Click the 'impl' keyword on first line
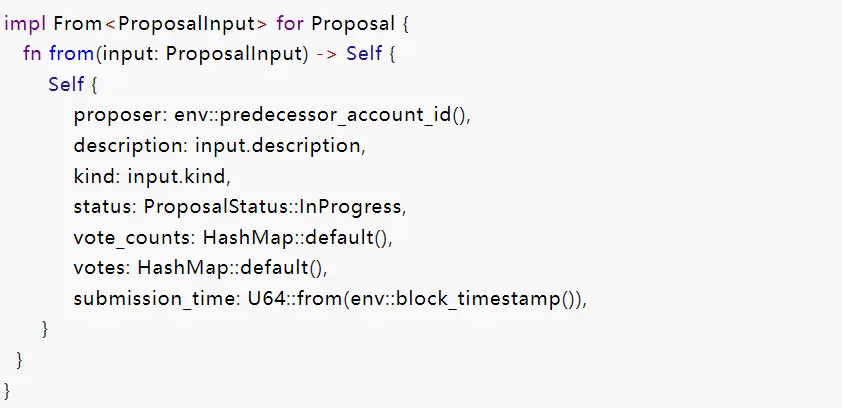 point(25,24)
